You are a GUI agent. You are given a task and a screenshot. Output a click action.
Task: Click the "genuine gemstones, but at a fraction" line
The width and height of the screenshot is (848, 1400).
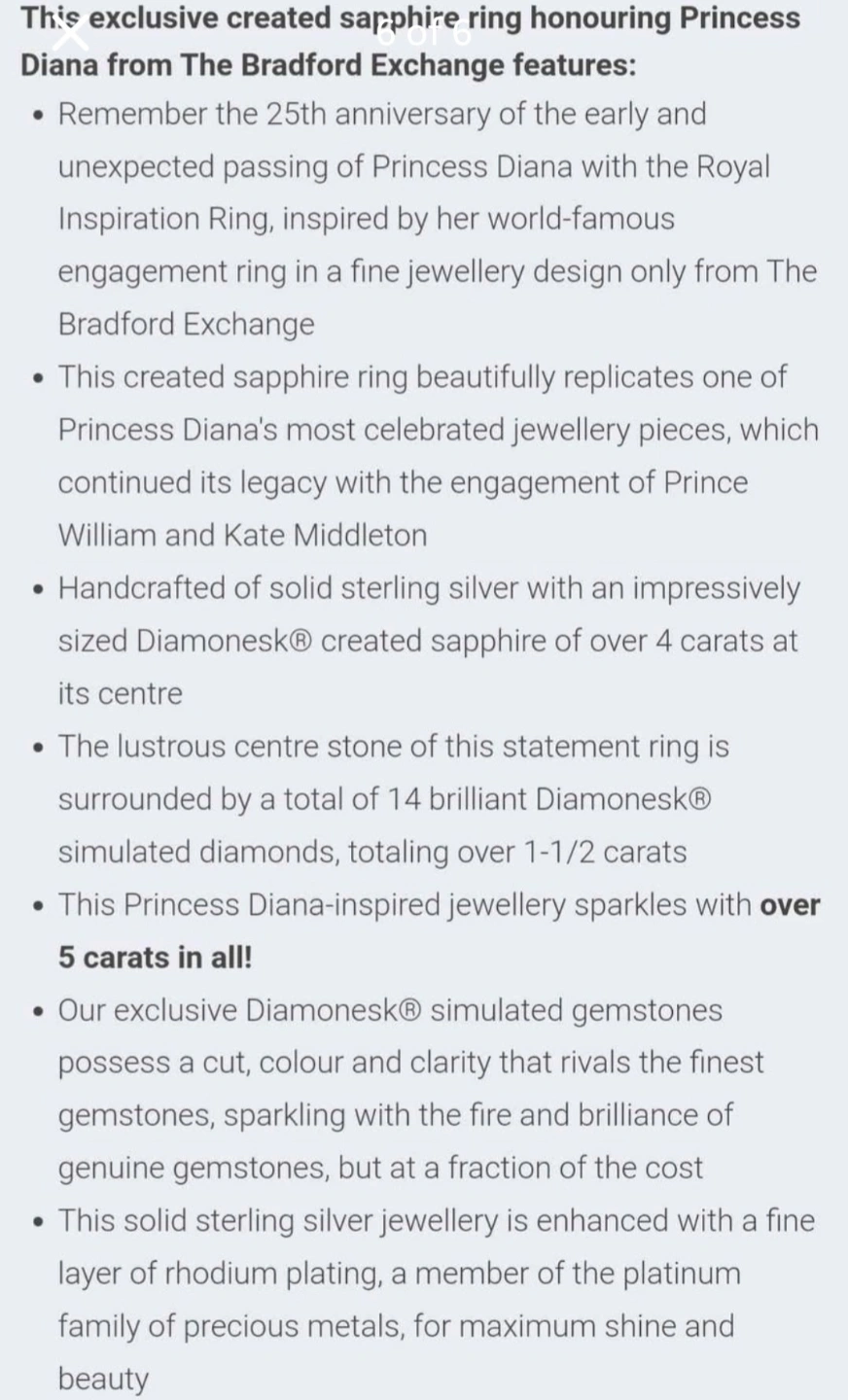click(x=379, y=1168)
